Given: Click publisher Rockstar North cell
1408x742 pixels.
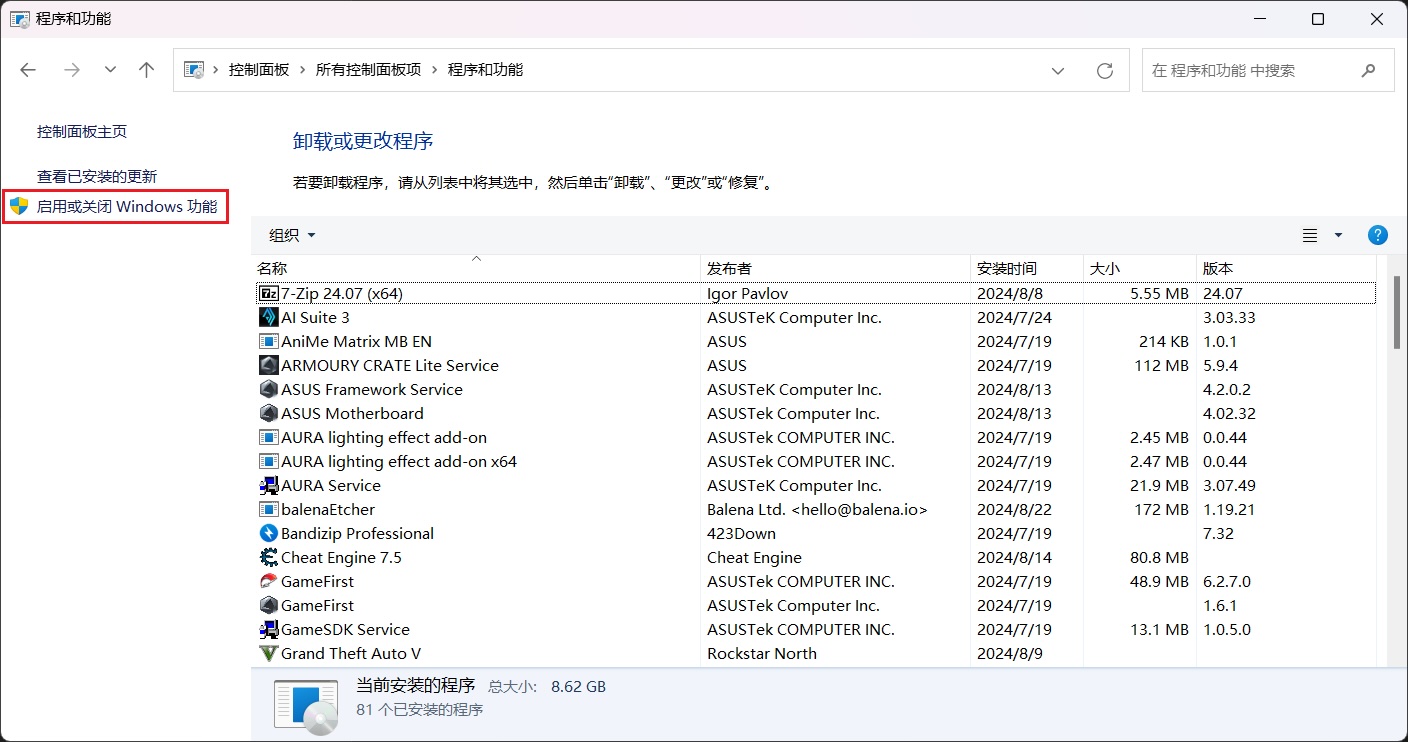Looking at the screenshot, I should (x=762, y=653).
